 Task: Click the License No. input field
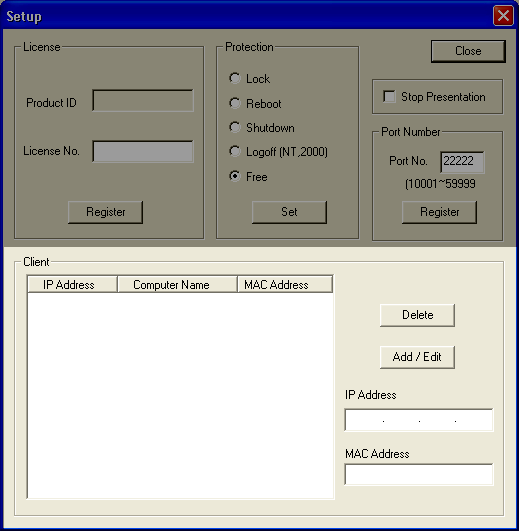point(143,151)
